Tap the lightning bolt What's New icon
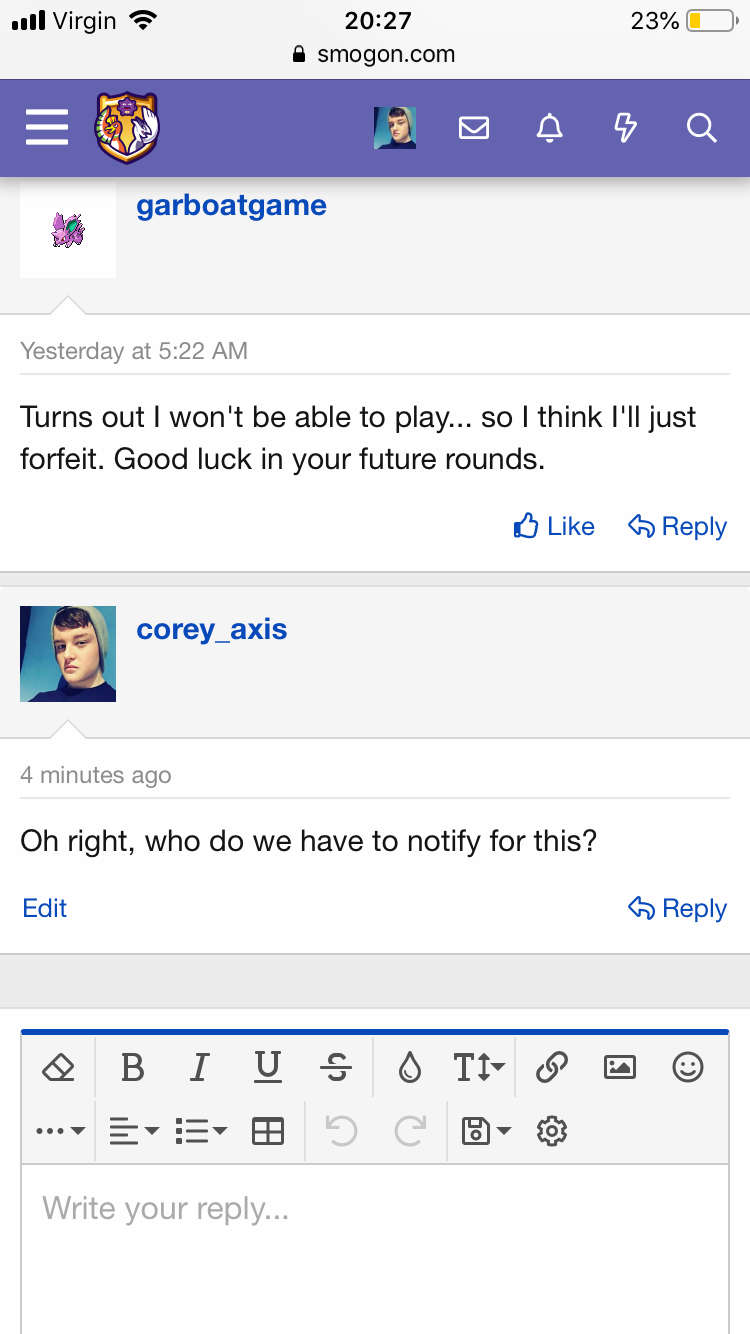750x1334 pixels. [625, 128]
